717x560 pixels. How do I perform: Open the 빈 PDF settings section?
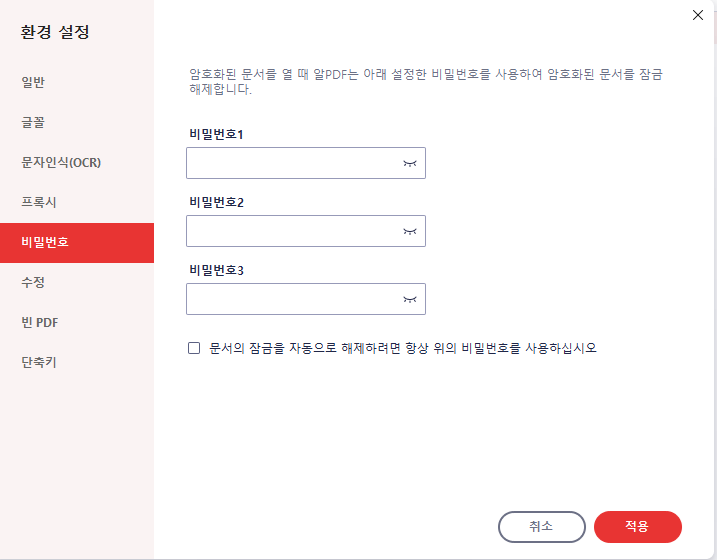tap(77, 322)
